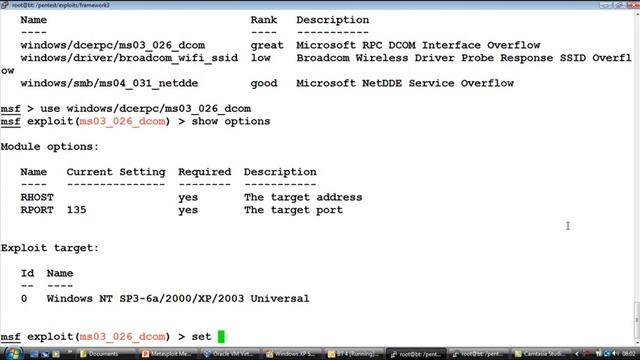
Task: Open the PuTTY icon in the title bar
Action: click(4, 5)
